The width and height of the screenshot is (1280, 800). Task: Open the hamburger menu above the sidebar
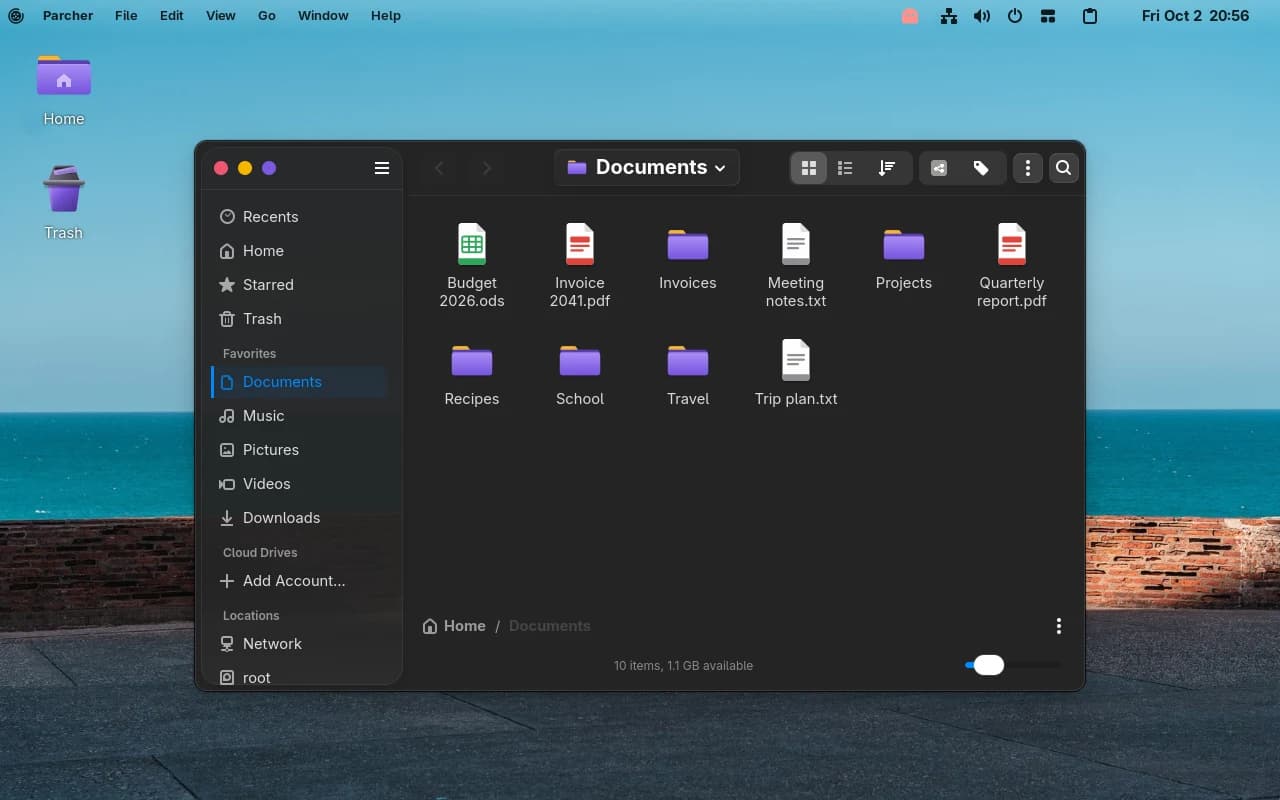(382, 168)
